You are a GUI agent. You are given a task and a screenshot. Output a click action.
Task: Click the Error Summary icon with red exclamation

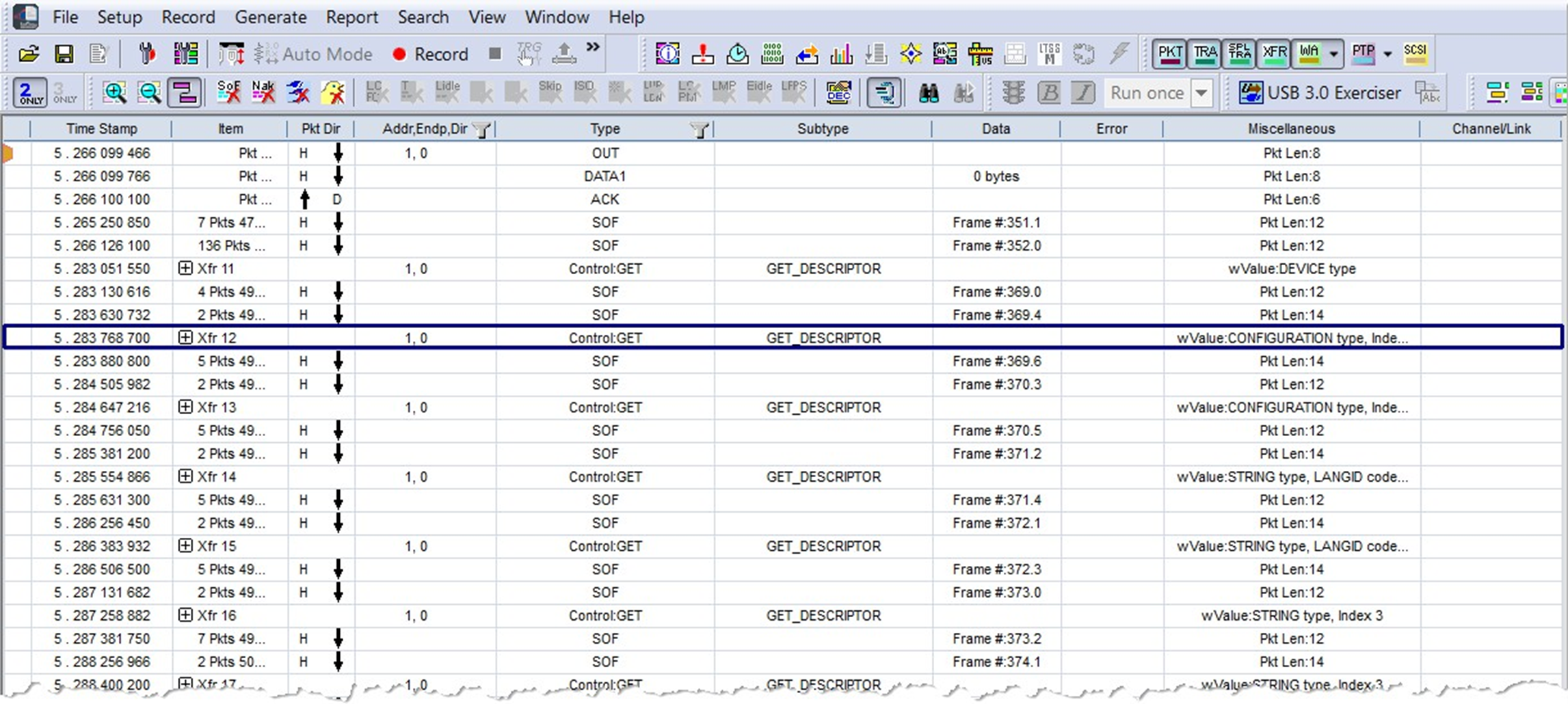pyautogui.click(x=702, y=53)
